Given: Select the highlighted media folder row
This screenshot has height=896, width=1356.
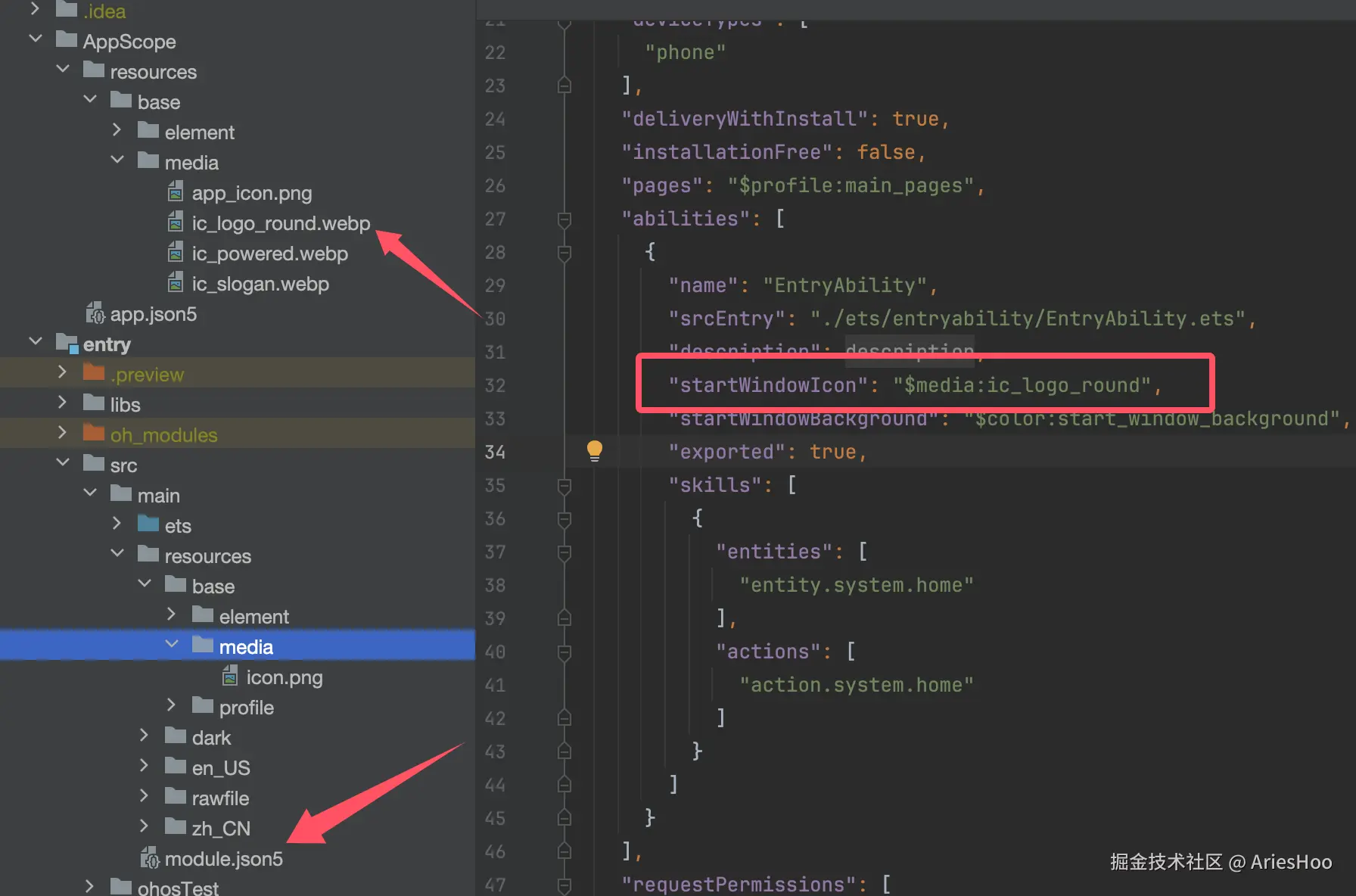Looking at the screenshot, I should (238, 646).
